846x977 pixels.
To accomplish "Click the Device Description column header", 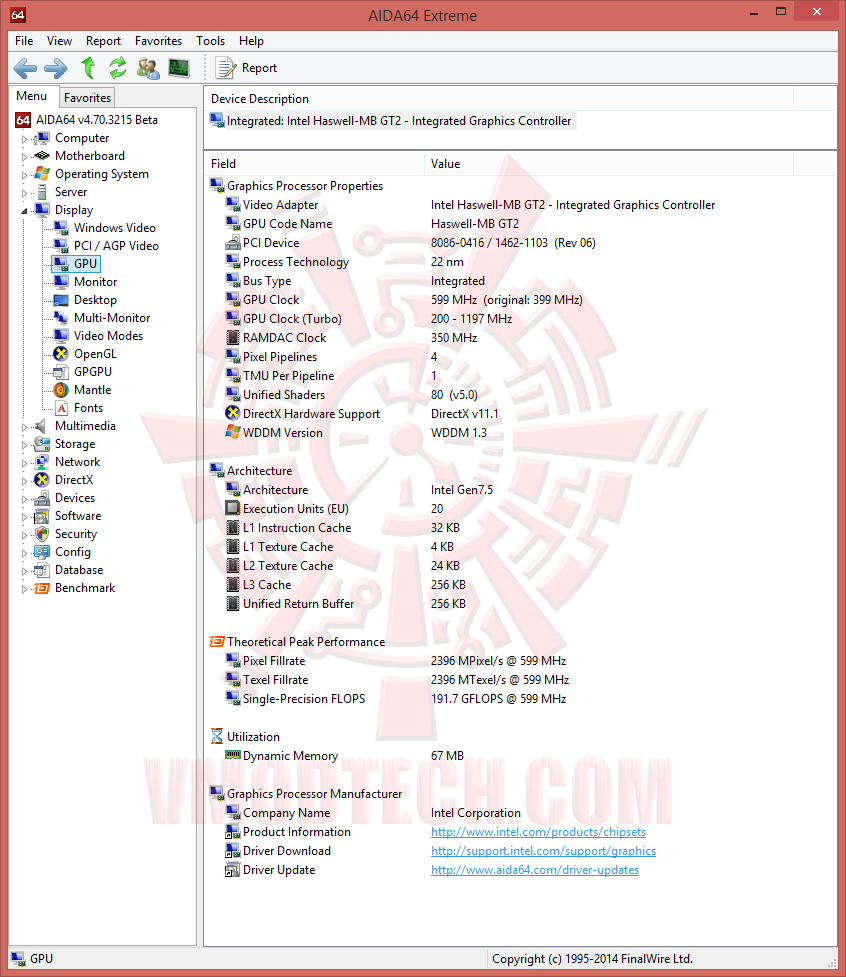I will tap(499, 99).
